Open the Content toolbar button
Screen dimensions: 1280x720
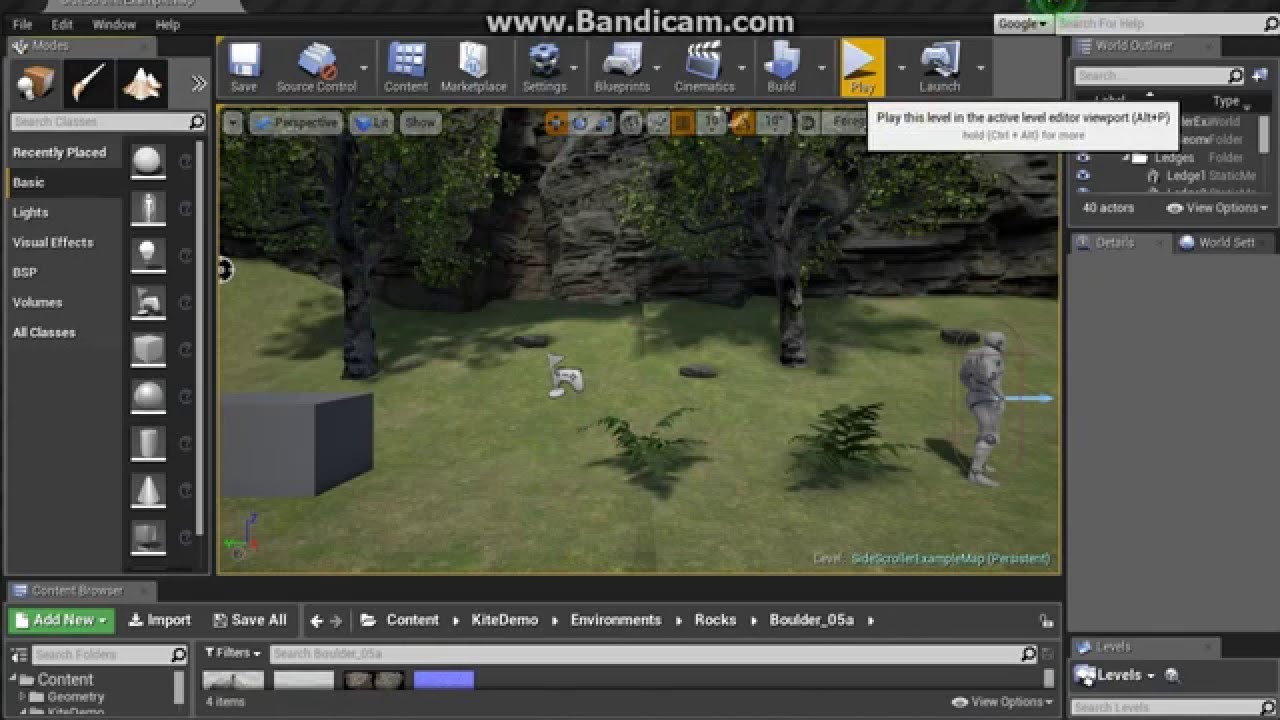pos(406,67)
